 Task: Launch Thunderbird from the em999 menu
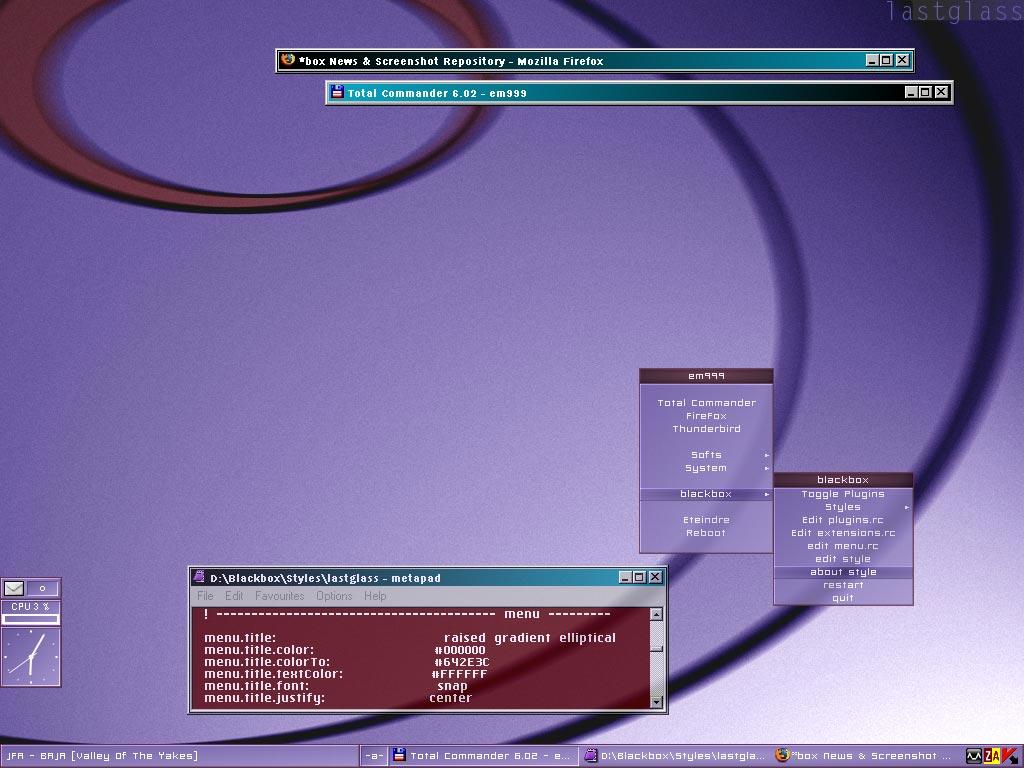click(706, 429)
